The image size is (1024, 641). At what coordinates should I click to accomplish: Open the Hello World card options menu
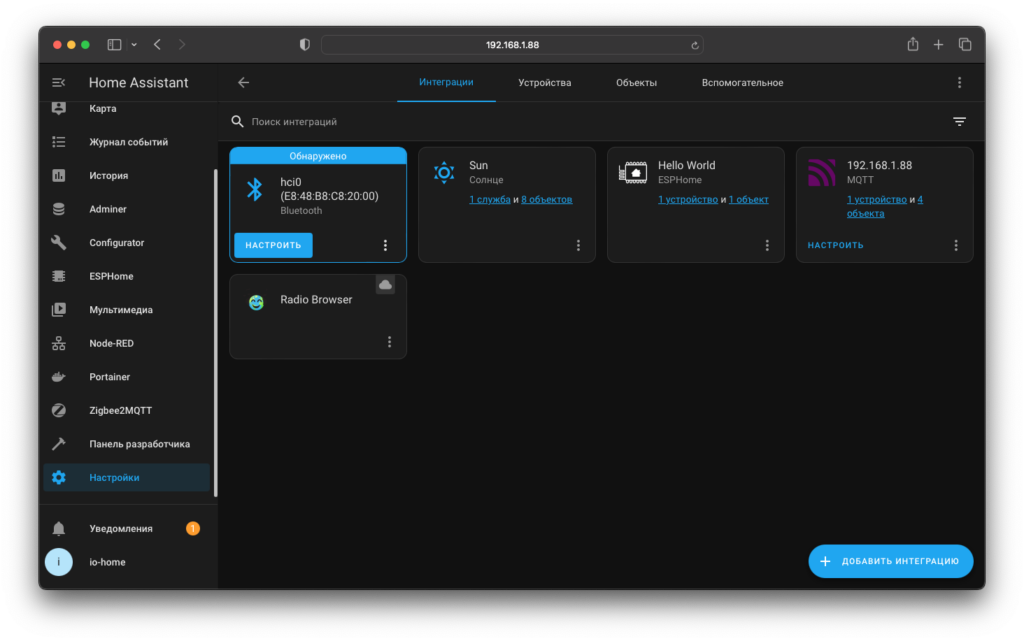point(767,245)
